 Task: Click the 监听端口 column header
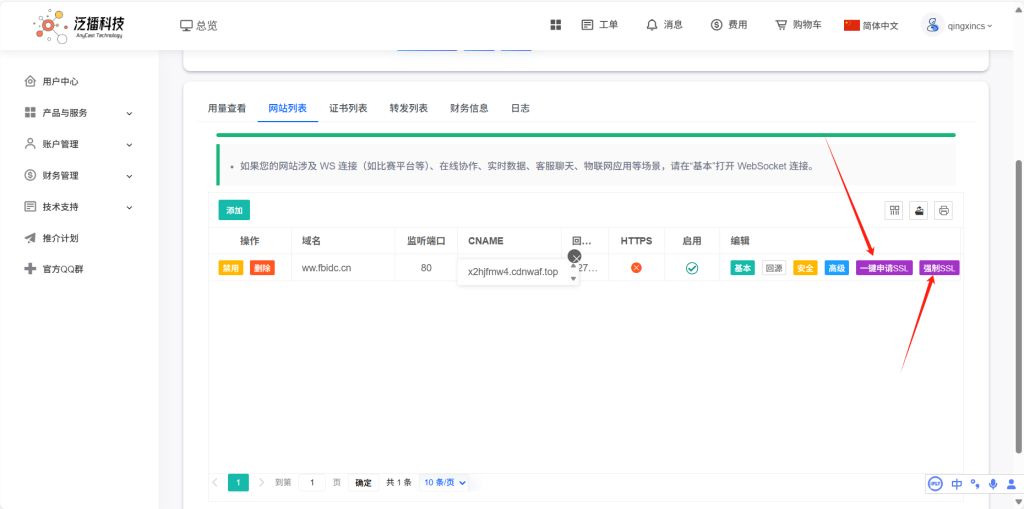click(426, 241)
